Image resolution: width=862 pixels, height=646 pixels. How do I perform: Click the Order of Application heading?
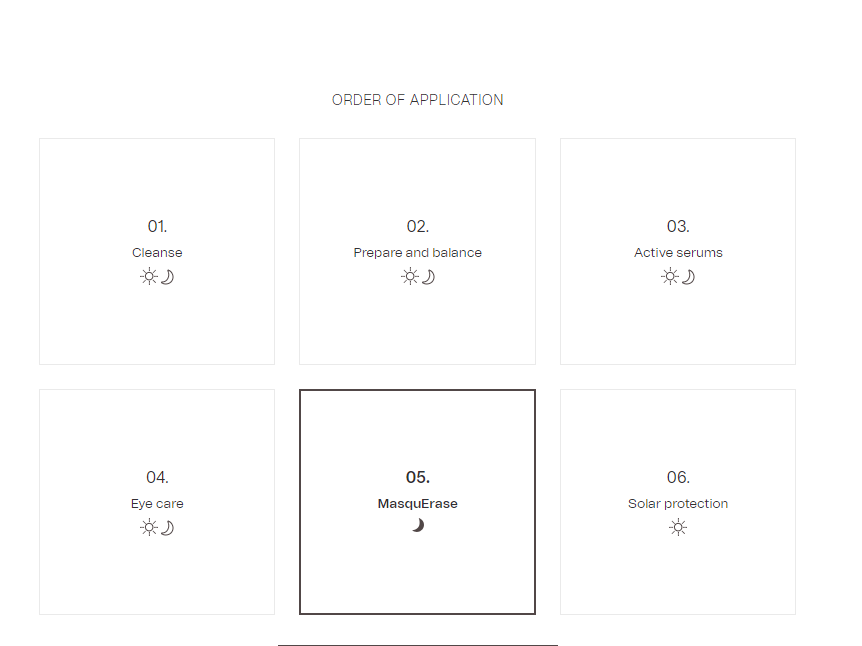coord(417,100)
